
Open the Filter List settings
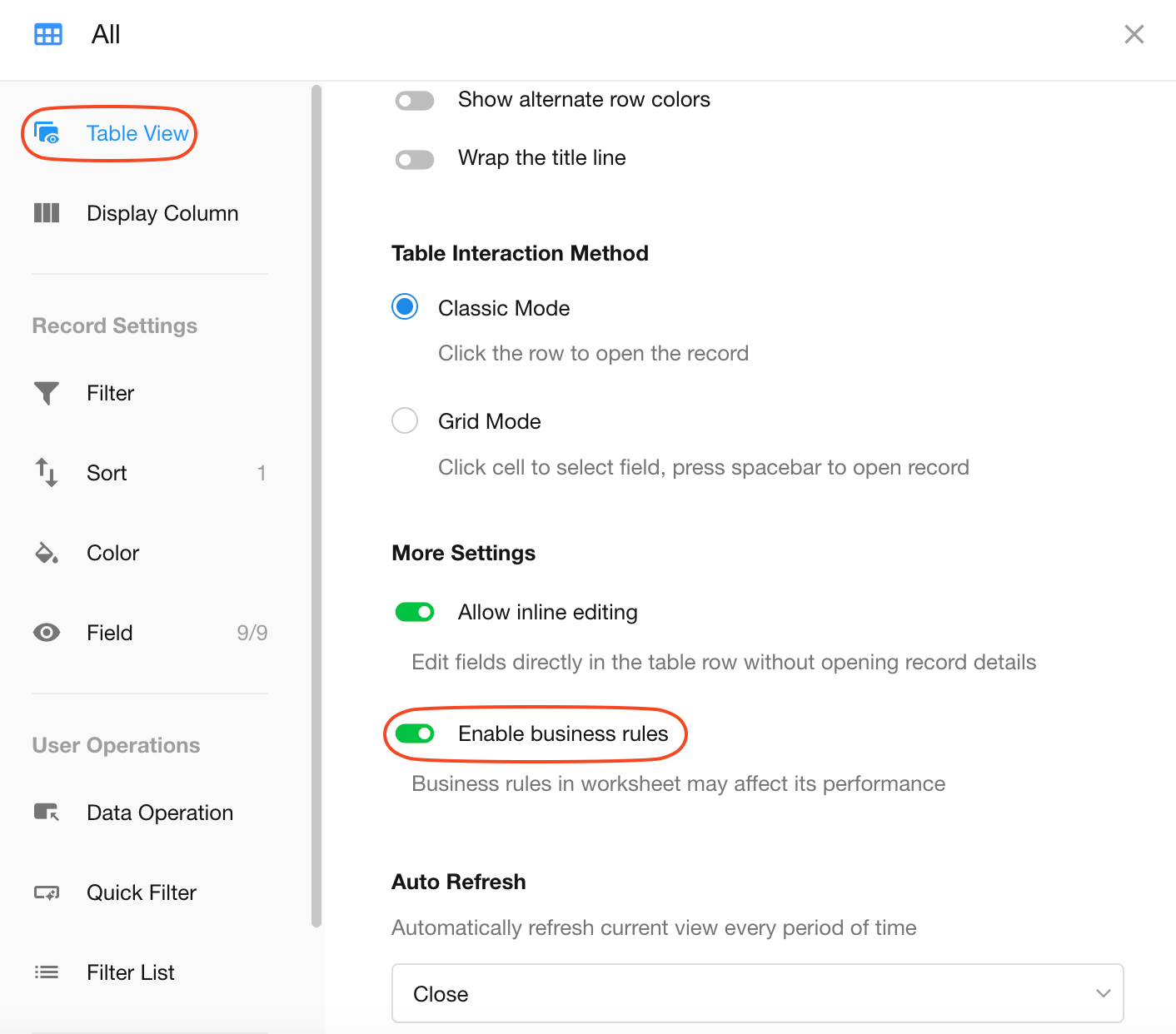[131, 972]
